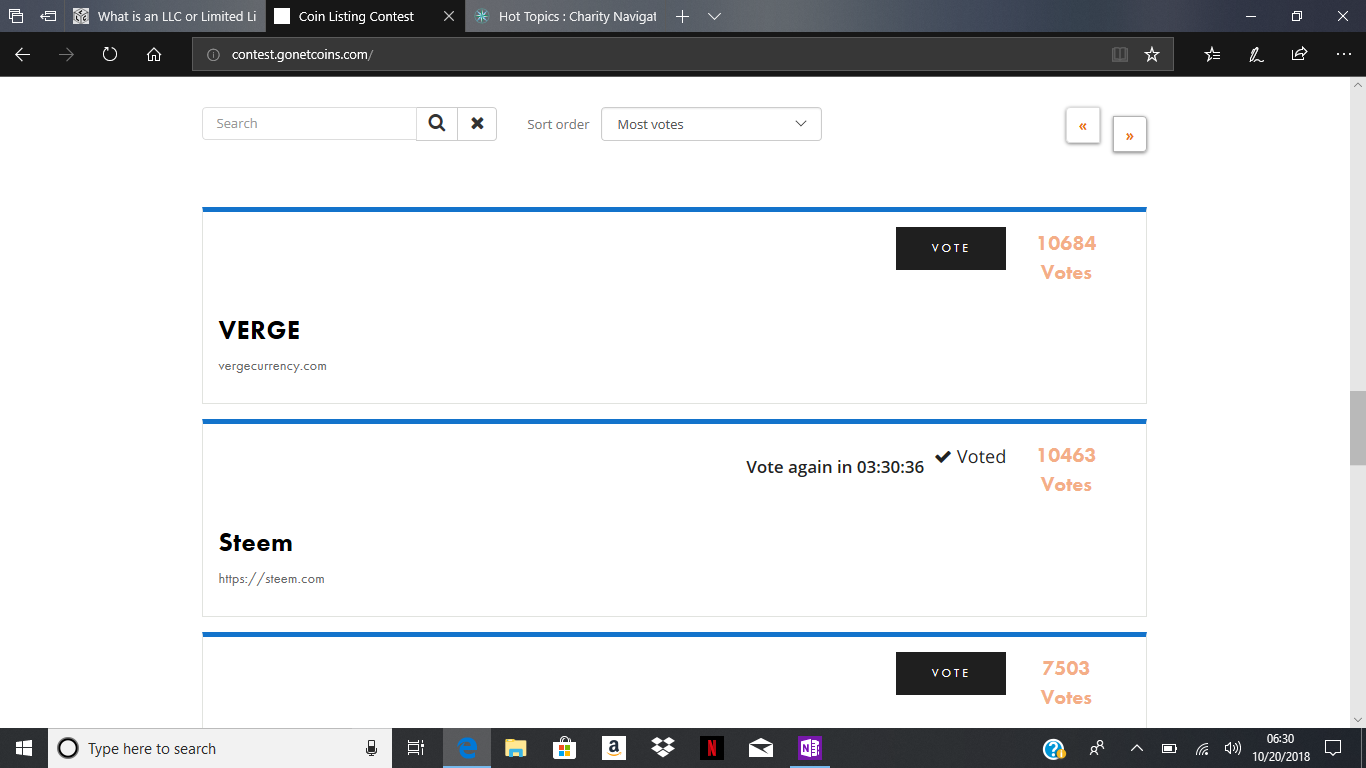Open the Sort order dropdown showing Most votes
The width and height of the screenshot is (1366, 768).
pyautogui.click(x=711, y=124)
